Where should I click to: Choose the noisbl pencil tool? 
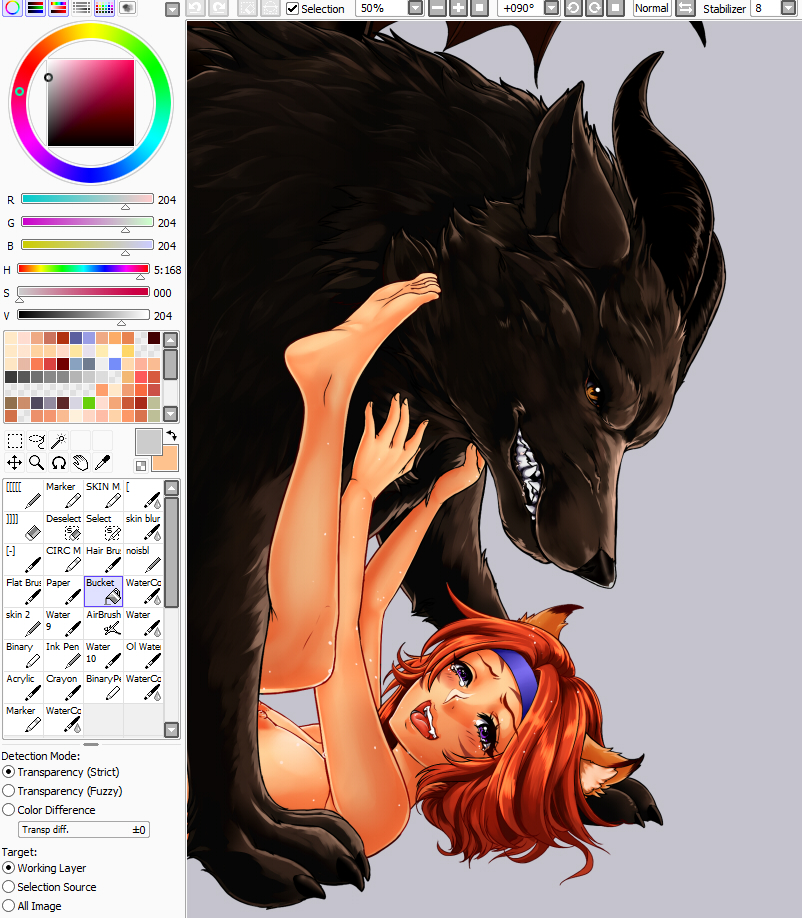click(x=143, y=559)
